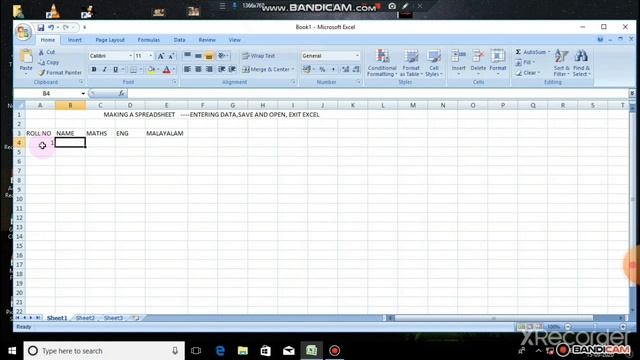The height and width of the screenshot is (360, 640).
Task: Decrease cell indent
Action: (221, 69)
